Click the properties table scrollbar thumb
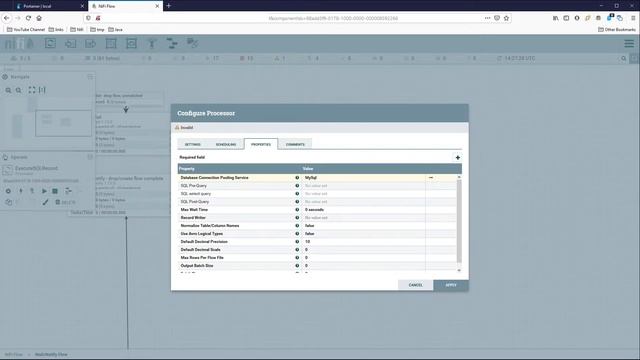Viewport: 640px width, 360px height. (459, 221)
